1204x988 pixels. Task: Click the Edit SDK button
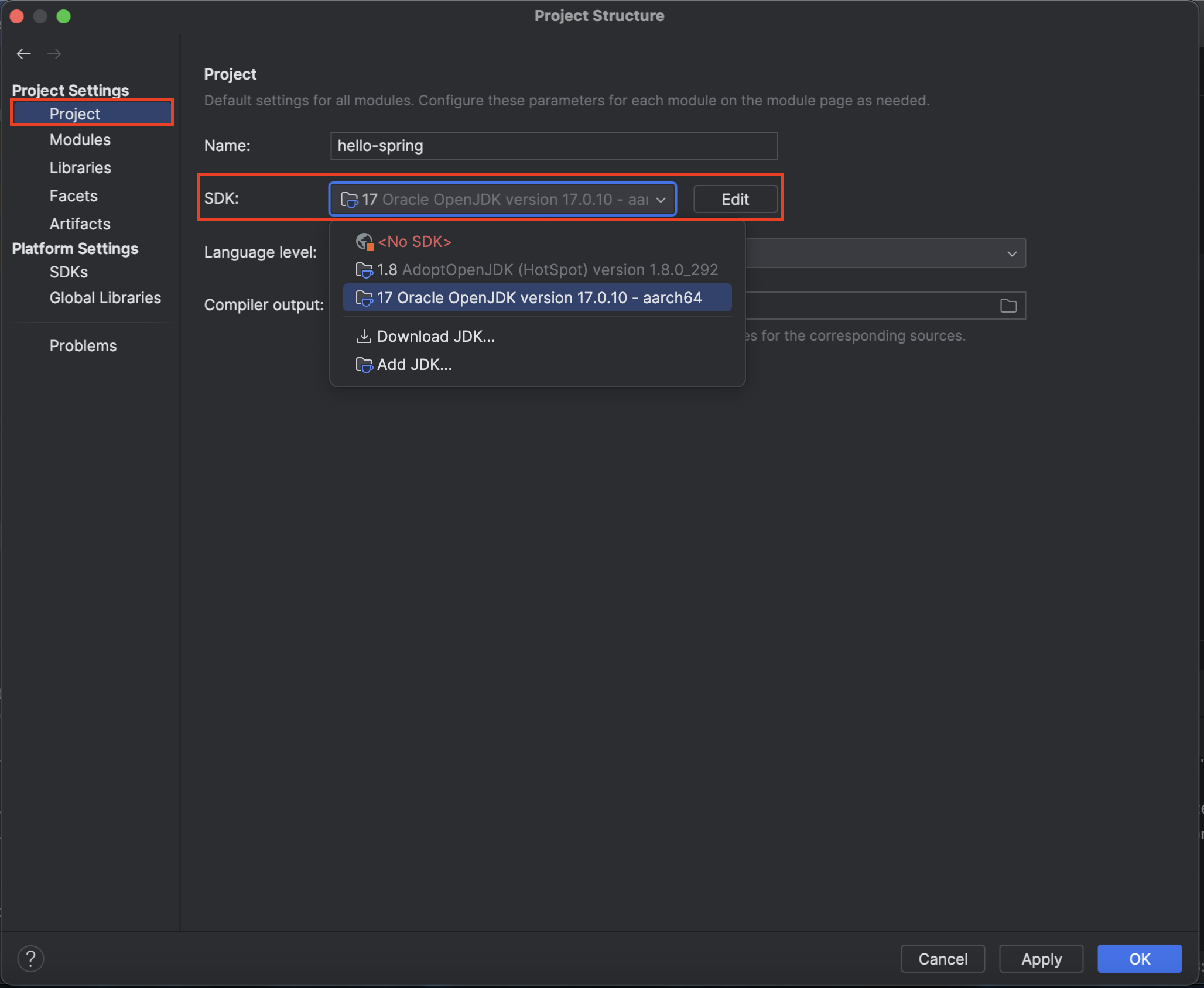[735, 200]
